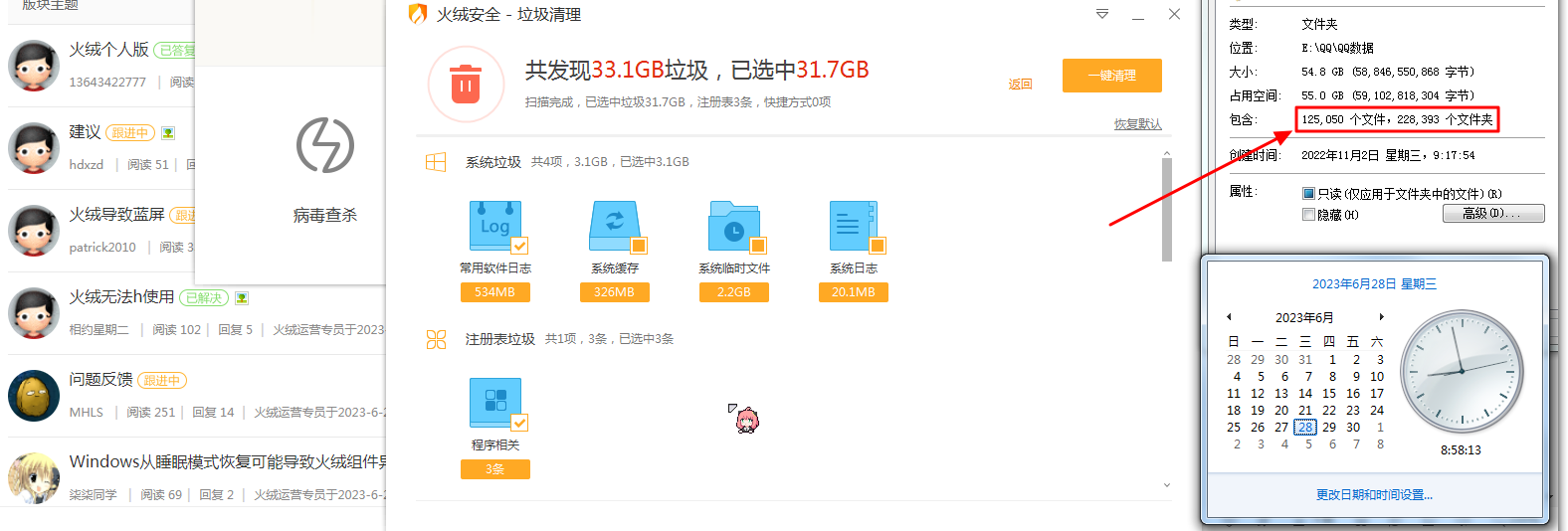1568x531 pixels.
Task: Go to next month in calendar
Action: [1381, 317]
